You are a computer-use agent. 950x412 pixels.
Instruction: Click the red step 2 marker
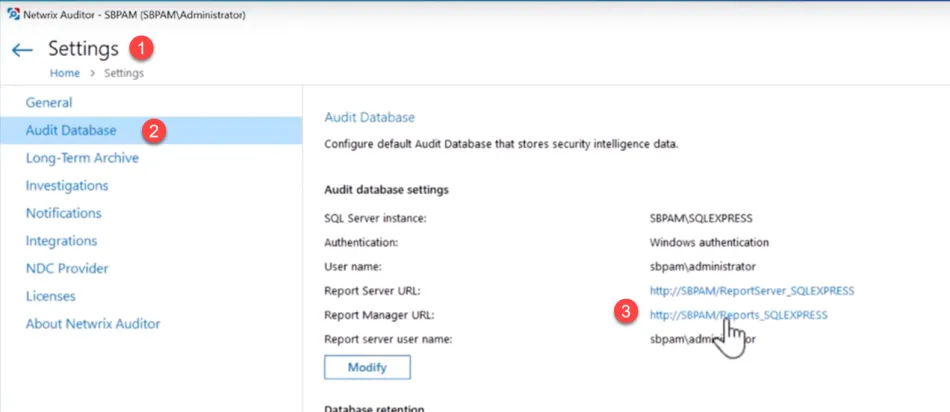(154, 130)
